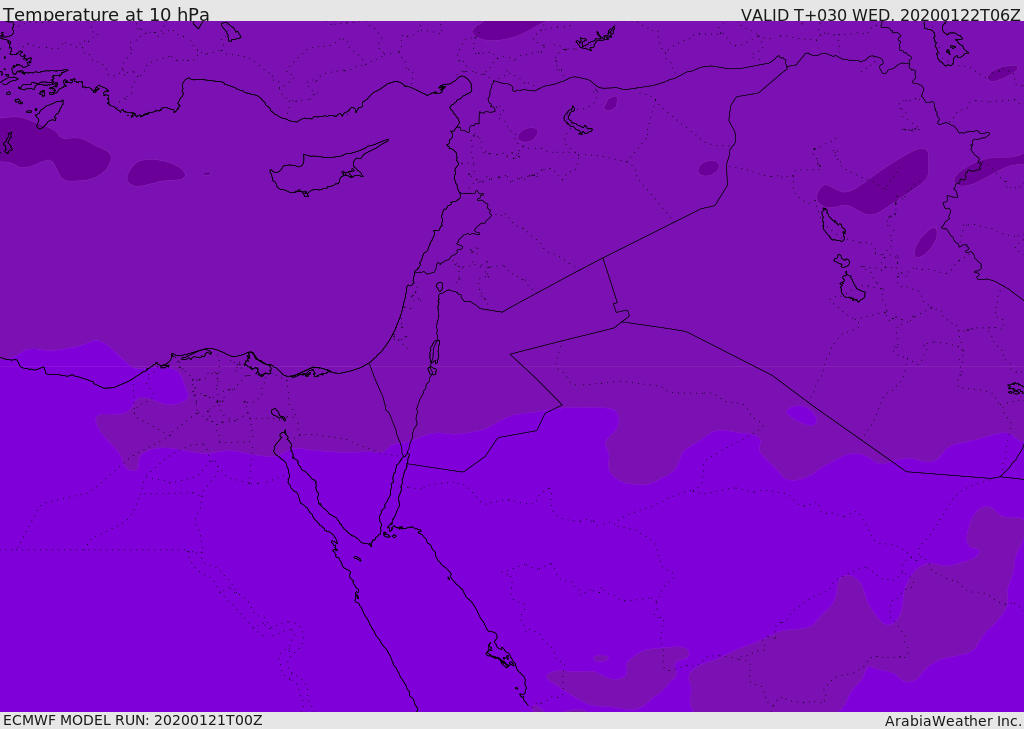Click the 'ECMWF MODEL RUN: 20200121T00Z' footer text
The height and width of the screenshot is (729, 1024).
pos(133,720)
